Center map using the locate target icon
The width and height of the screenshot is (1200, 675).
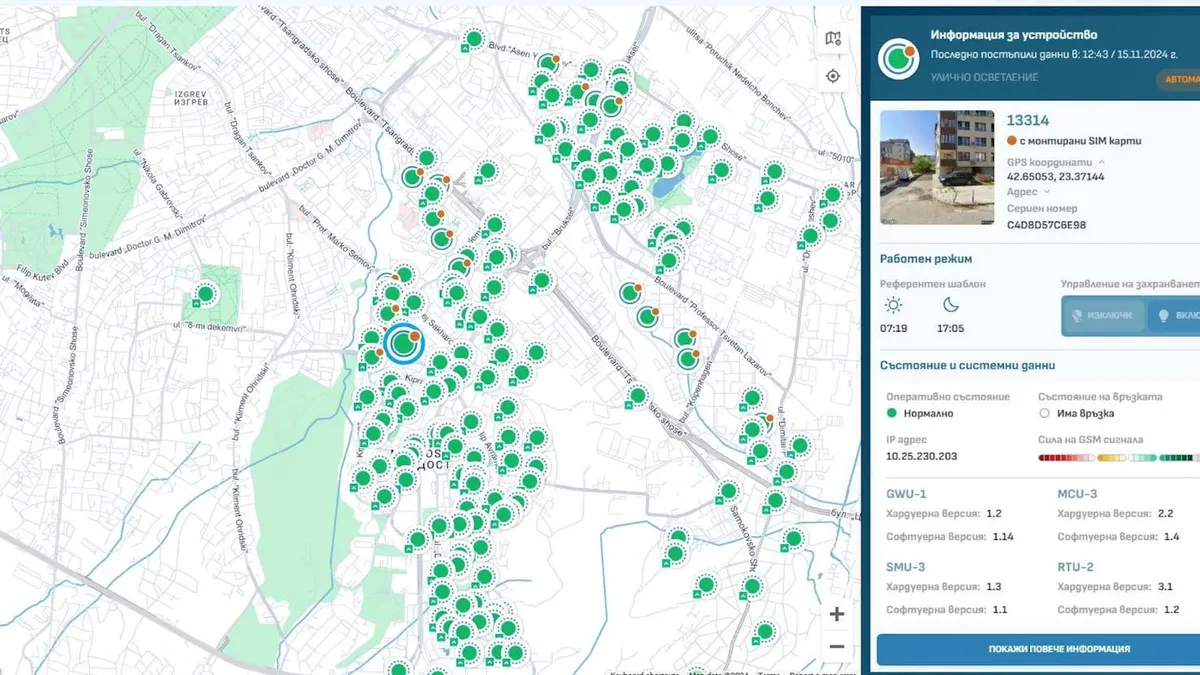tap(833, 76)
